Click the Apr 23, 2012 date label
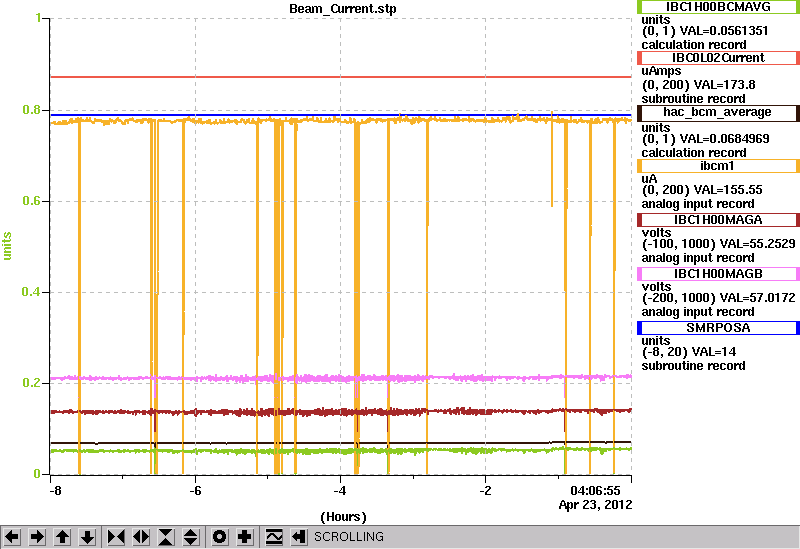800x549 pixels. click(595, 505)
